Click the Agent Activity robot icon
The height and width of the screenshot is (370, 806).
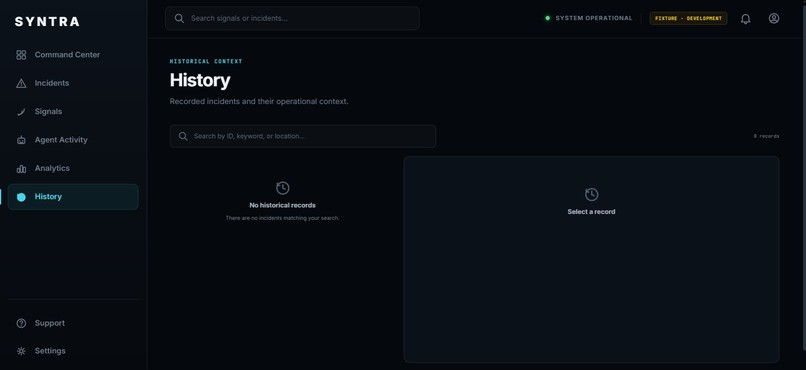(21, 140)
